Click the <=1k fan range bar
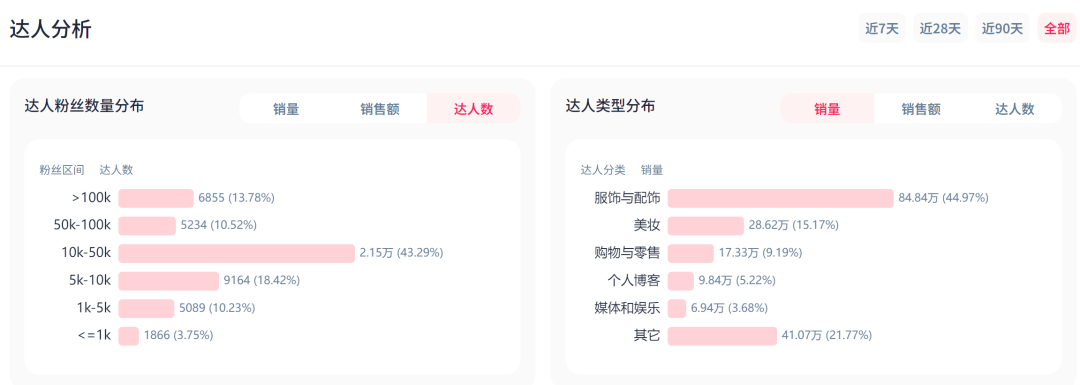1080x385 pixels. coord(129,336)
